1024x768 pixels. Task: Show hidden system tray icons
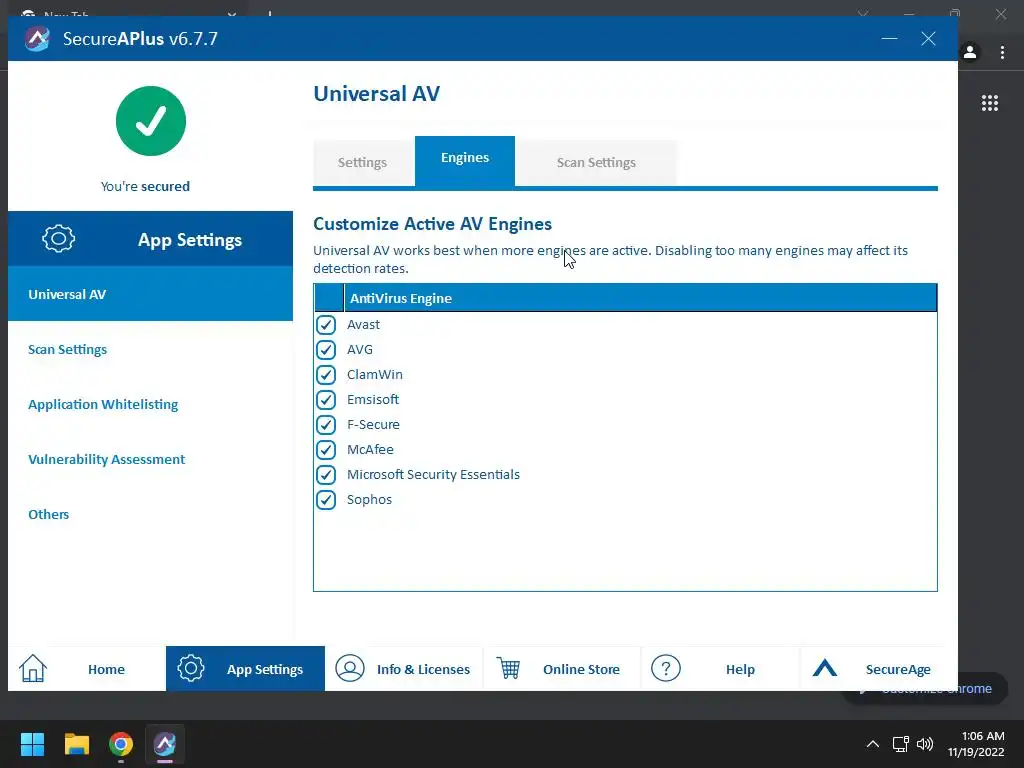(x=872, y=744)
